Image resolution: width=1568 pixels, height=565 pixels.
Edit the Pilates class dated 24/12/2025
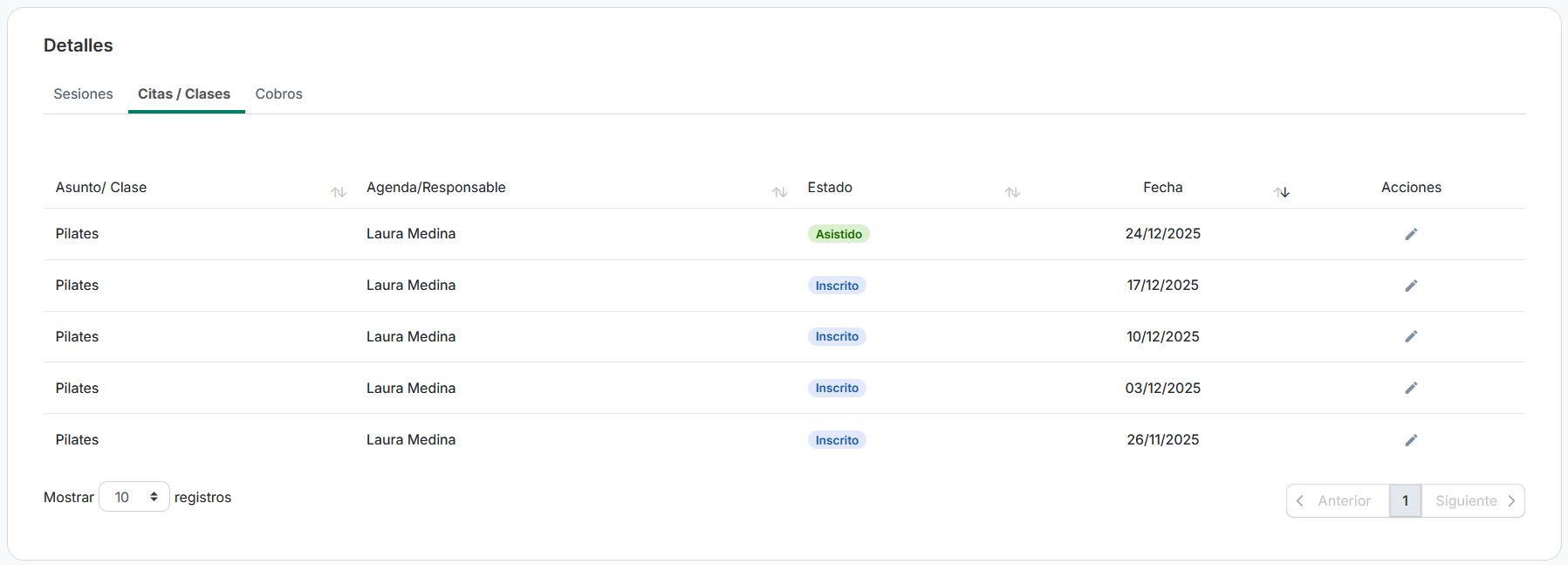(x=1411, y=234)
